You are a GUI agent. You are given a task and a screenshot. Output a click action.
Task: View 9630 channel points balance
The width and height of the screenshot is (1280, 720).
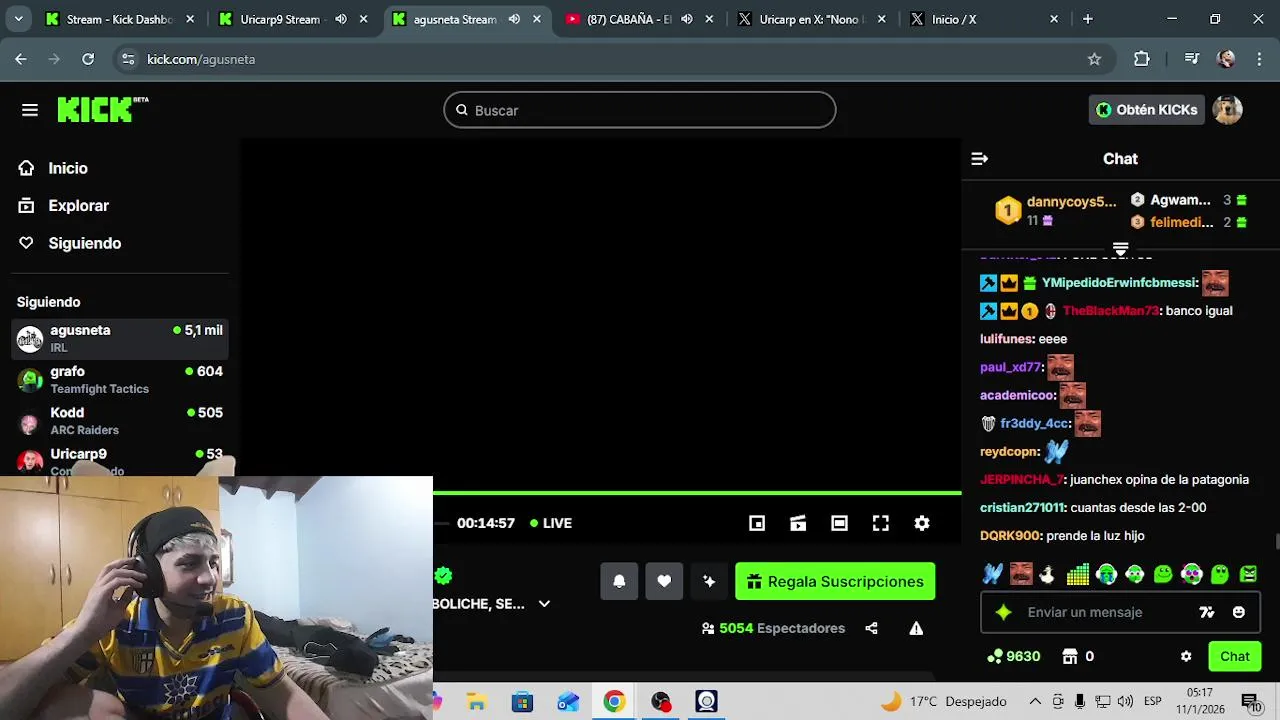pos(1014,656)
